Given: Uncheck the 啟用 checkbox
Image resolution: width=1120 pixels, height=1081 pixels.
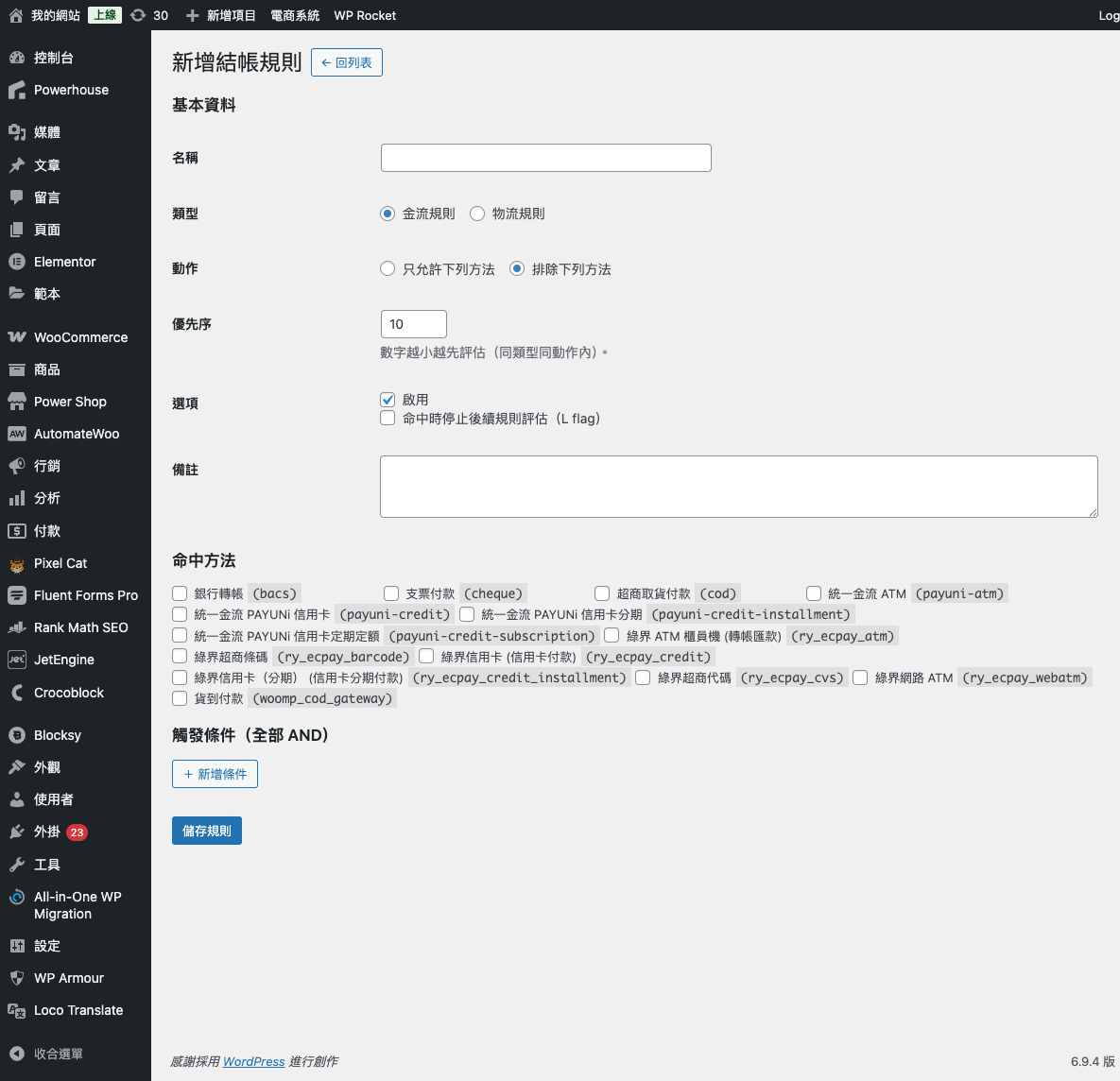Looking at the screenshot, I should [x=388, y=399].
